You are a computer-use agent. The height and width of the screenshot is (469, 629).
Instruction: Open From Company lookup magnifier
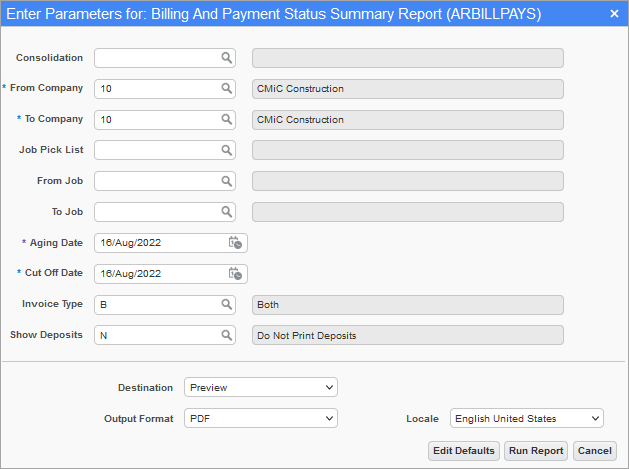pos(227,88)
